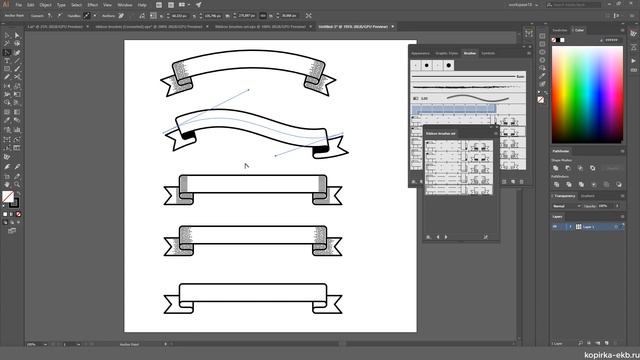The height and width of the screenshot is (360, 640).
Task: Click Pathfinder Exclude icon
Action: pos(593,168)
